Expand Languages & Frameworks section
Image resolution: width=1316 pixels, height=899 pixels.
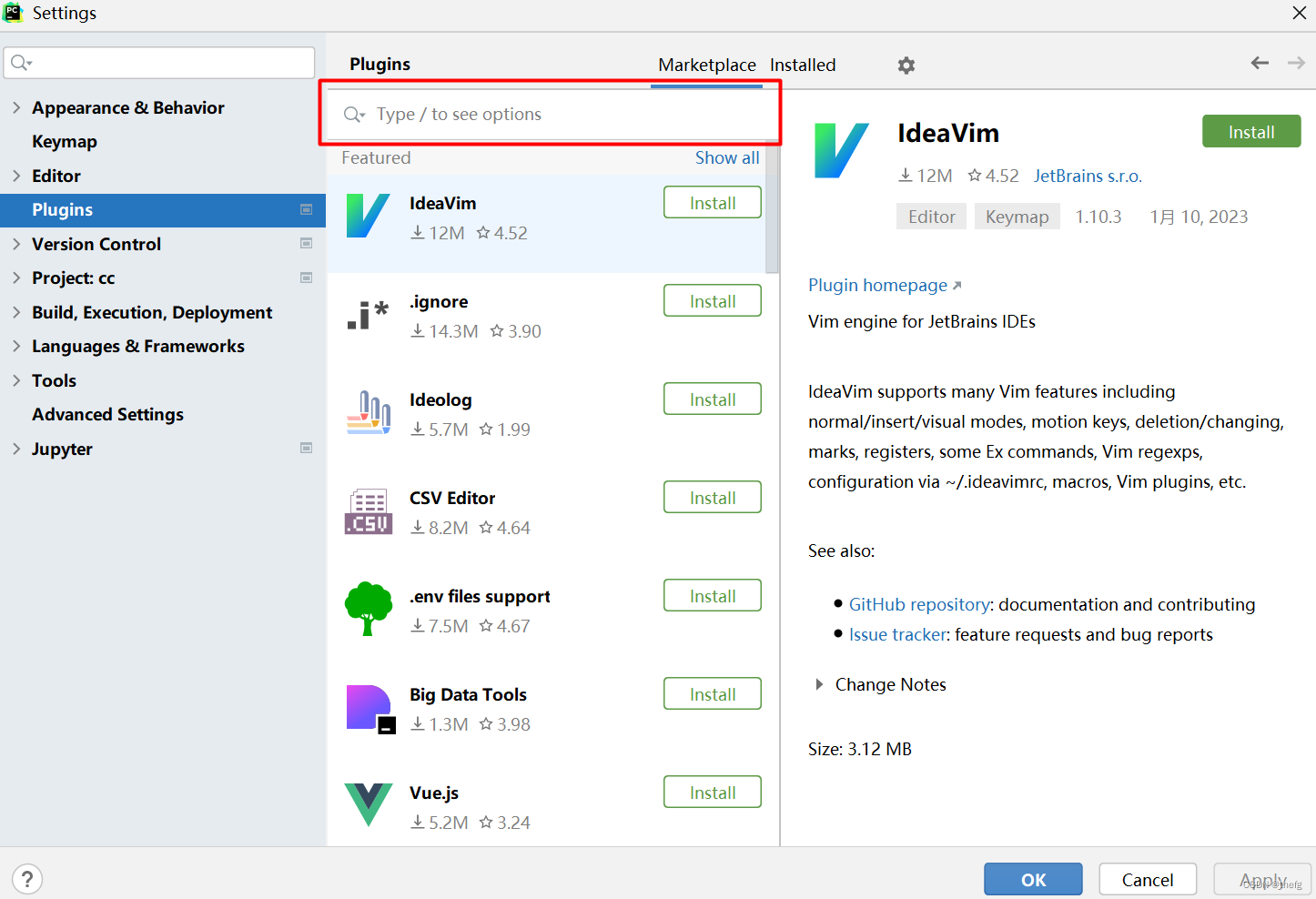pyautogui.click(x=16, y=346)
